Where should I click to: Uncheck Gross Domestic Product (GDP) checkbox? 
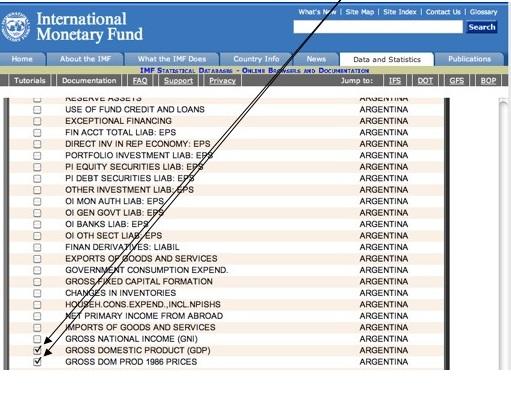coord(37,350)
